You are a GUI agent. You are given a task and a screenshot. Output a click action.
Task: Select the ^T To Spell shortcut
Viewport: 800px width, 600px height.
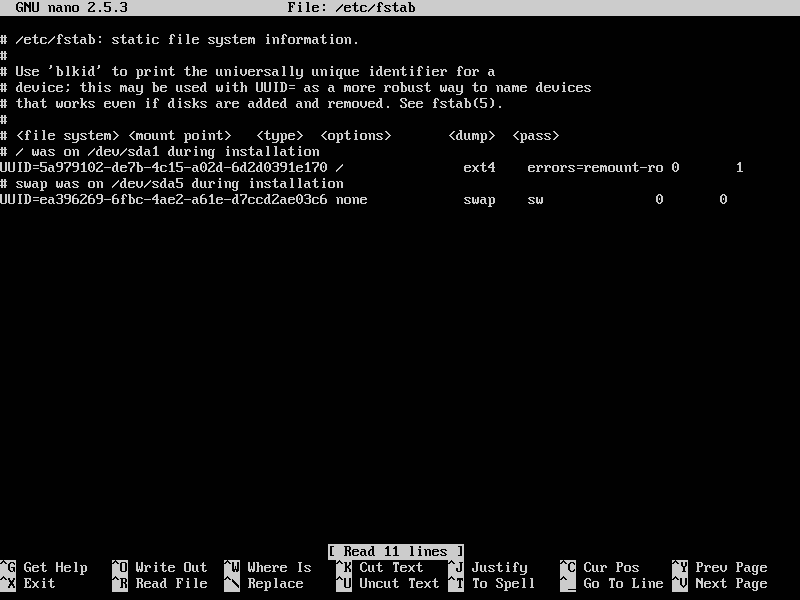click(491, 583)
